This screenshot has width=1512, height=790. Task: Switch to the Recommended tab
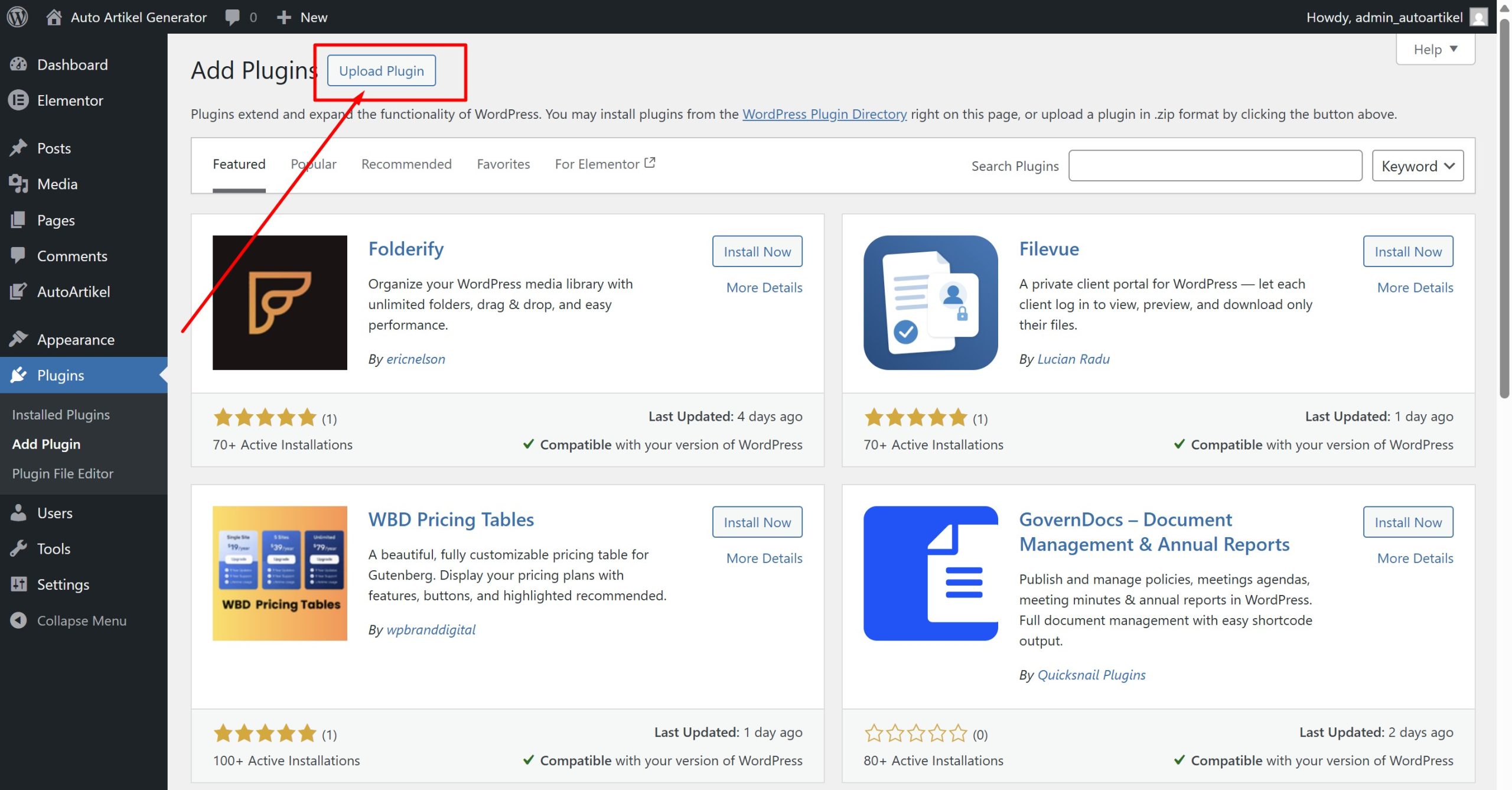pyautogui.click(x=406, y=164)
